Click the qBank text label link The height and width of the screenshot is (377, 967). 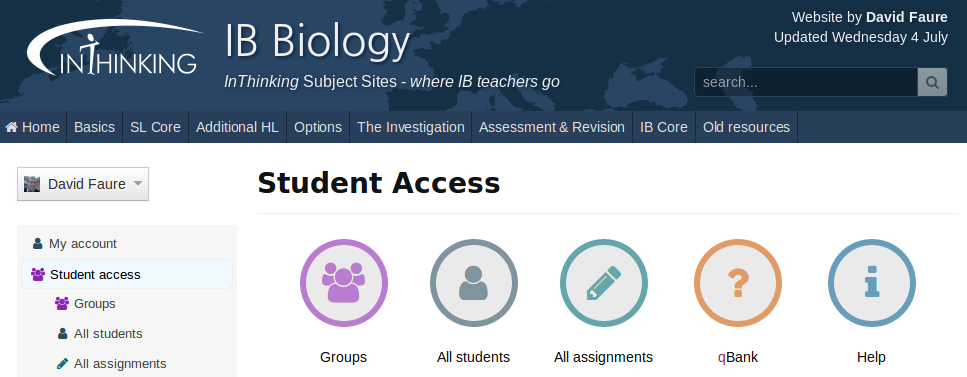point(738,357)
